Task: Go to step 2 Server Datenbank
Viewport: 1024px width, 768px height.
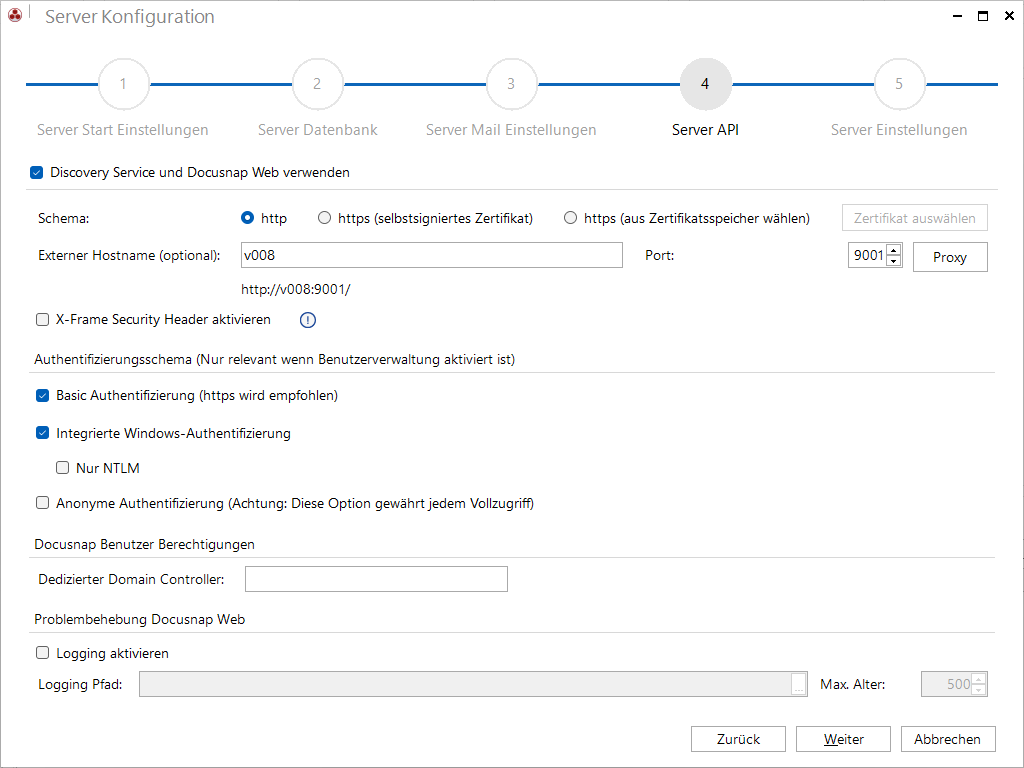Action: pos(317,84)
